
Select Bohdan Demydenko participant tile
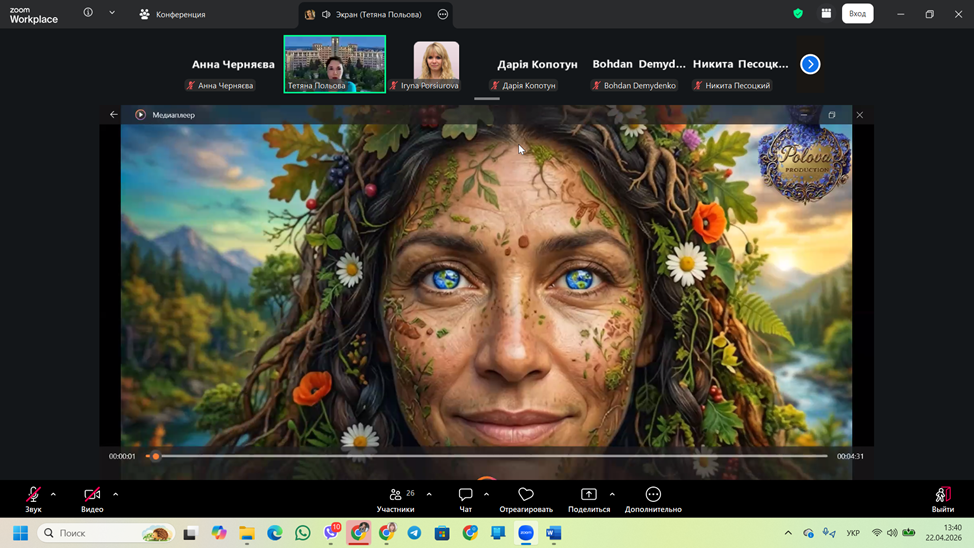pyautogui.click(x=639, y=65)
